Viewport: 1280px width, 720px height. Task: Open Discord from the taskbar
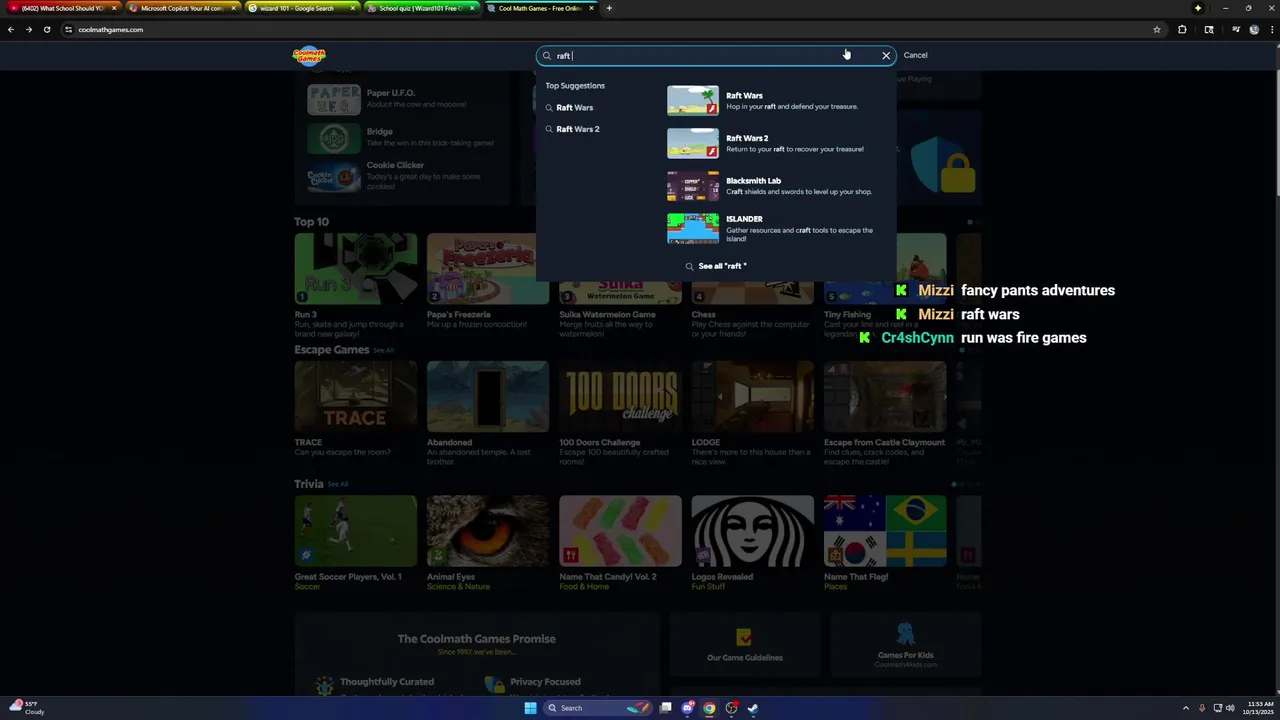tap(688, 708)
